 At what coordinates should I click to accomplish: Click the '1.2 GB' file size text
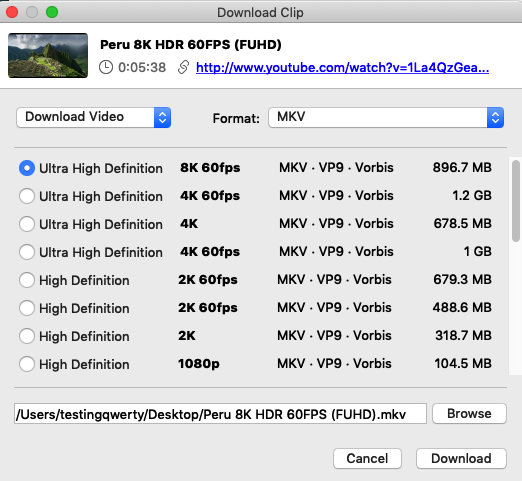point(472,195)
